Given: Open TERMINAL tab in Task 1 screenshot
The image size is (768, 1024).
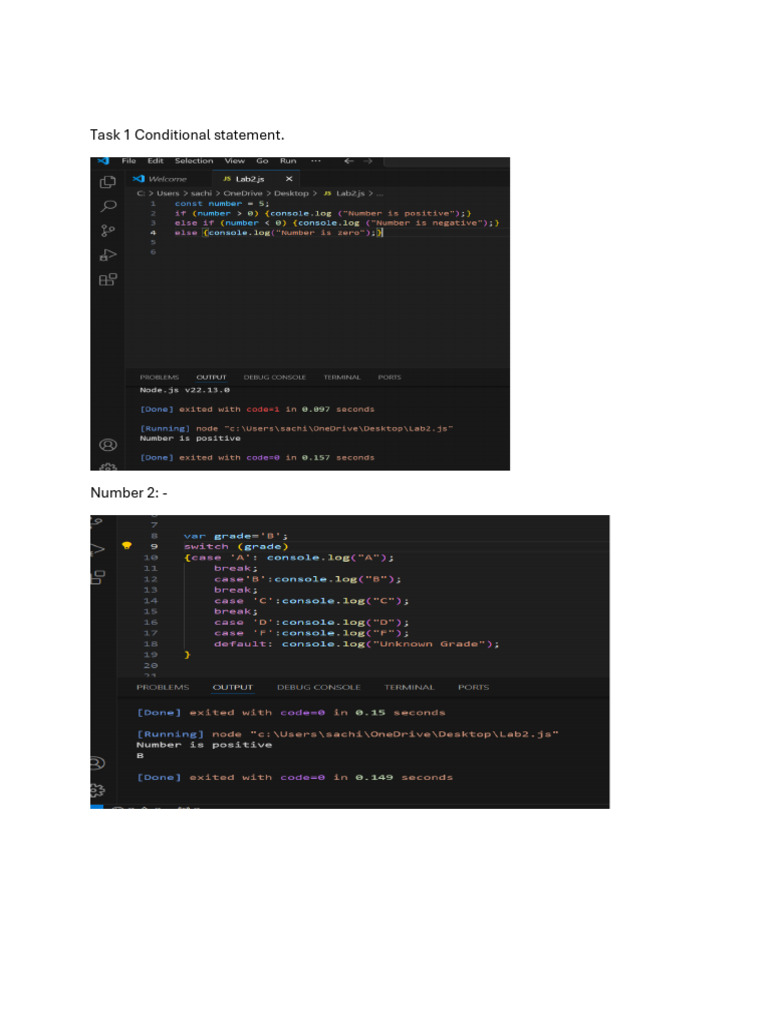Looking at the screenshot, I should click(342, 377).
